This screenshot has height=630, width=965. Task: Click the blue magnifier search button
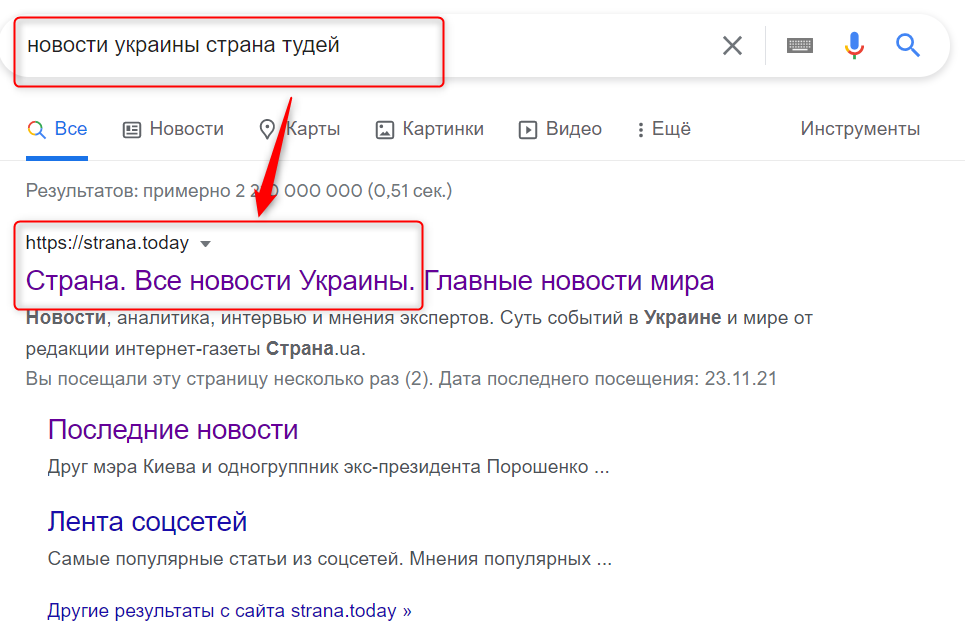[x=907, y=45]
